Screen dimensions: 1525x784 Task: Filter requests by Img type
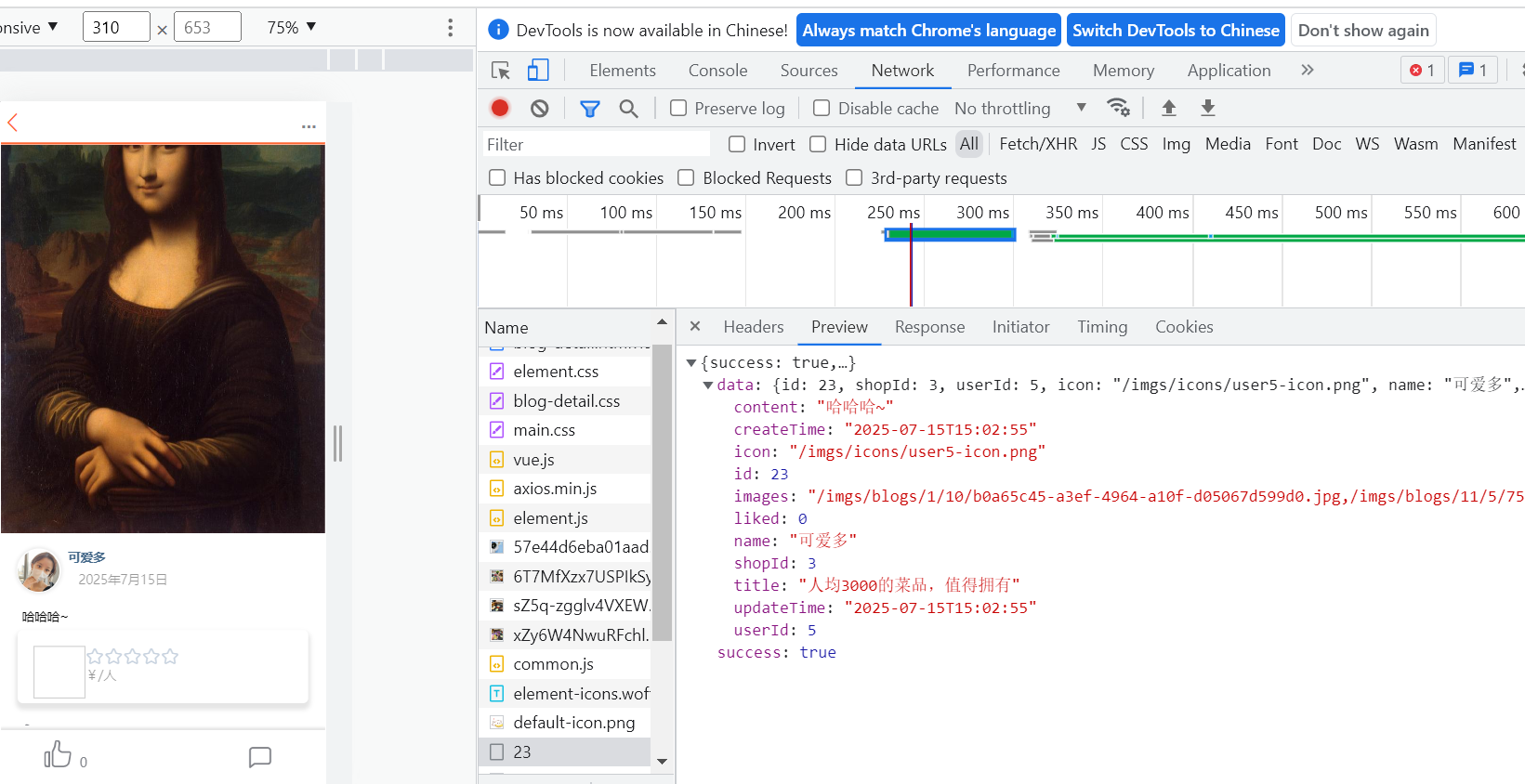click(x=1176, y=144)
